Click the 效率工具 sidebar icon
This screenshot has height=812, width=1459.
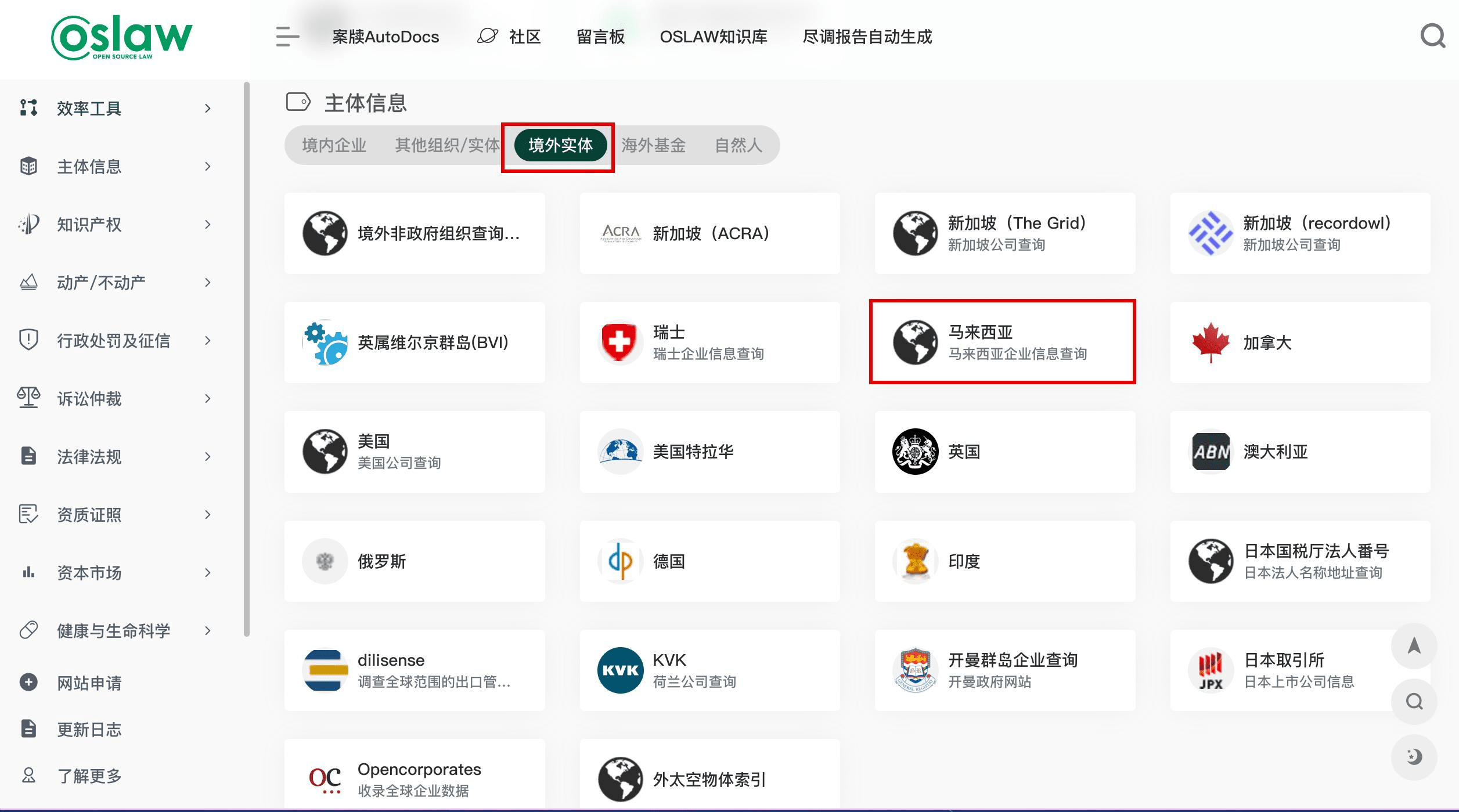[x=28, y=108]
